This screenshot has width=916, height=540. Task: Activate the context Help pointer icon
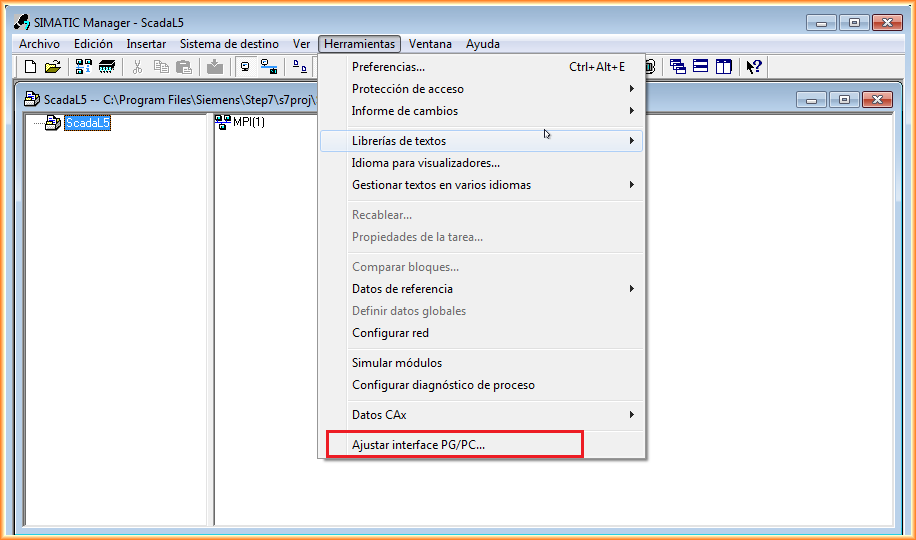pyautogui.click(x=754, y=67)
